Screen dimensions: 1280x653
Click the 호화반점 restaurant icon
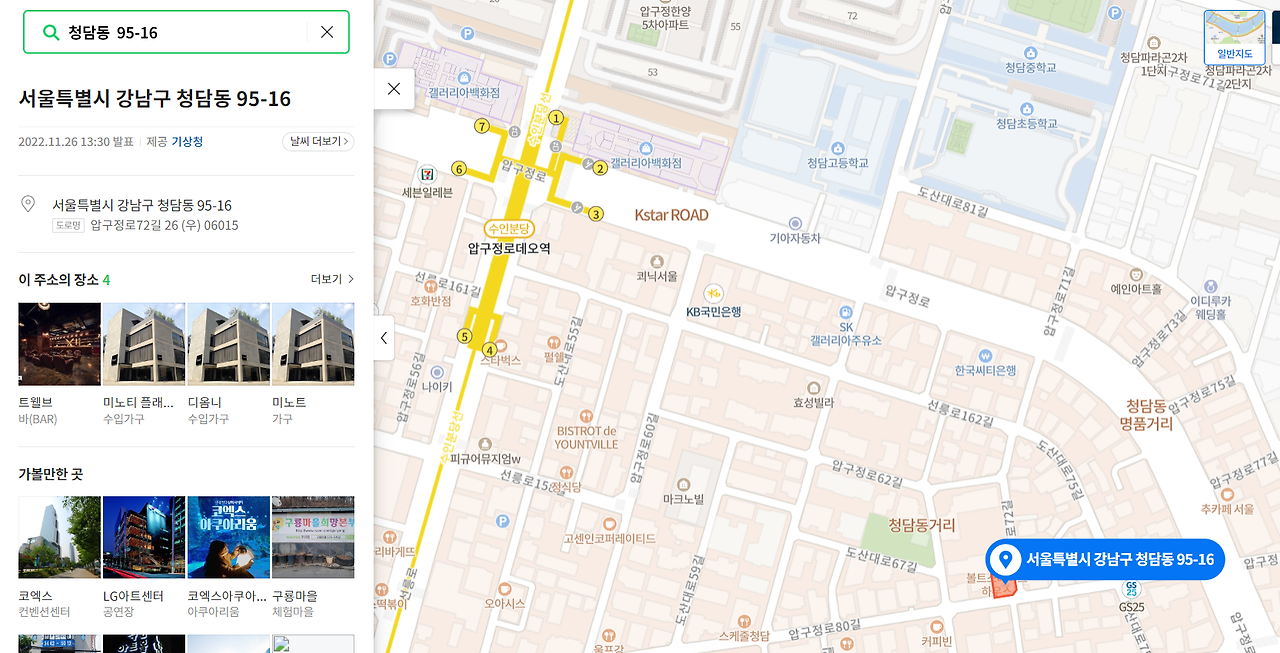(x=431, y=284)
